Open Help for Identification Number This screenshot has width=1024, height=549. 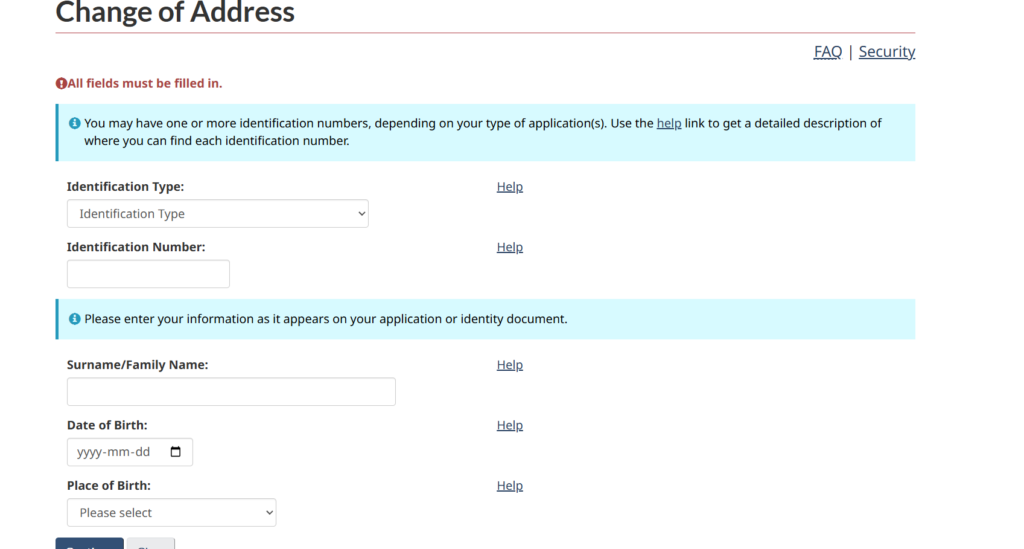coord(509,247)
